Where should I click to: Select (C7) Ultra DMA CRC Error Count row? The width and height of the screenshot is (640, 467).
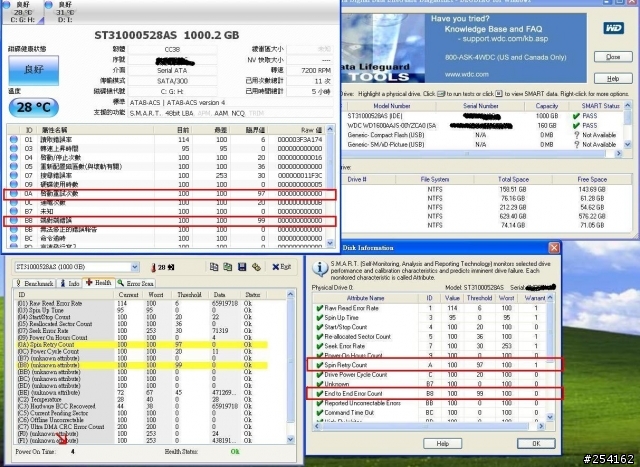142,427
